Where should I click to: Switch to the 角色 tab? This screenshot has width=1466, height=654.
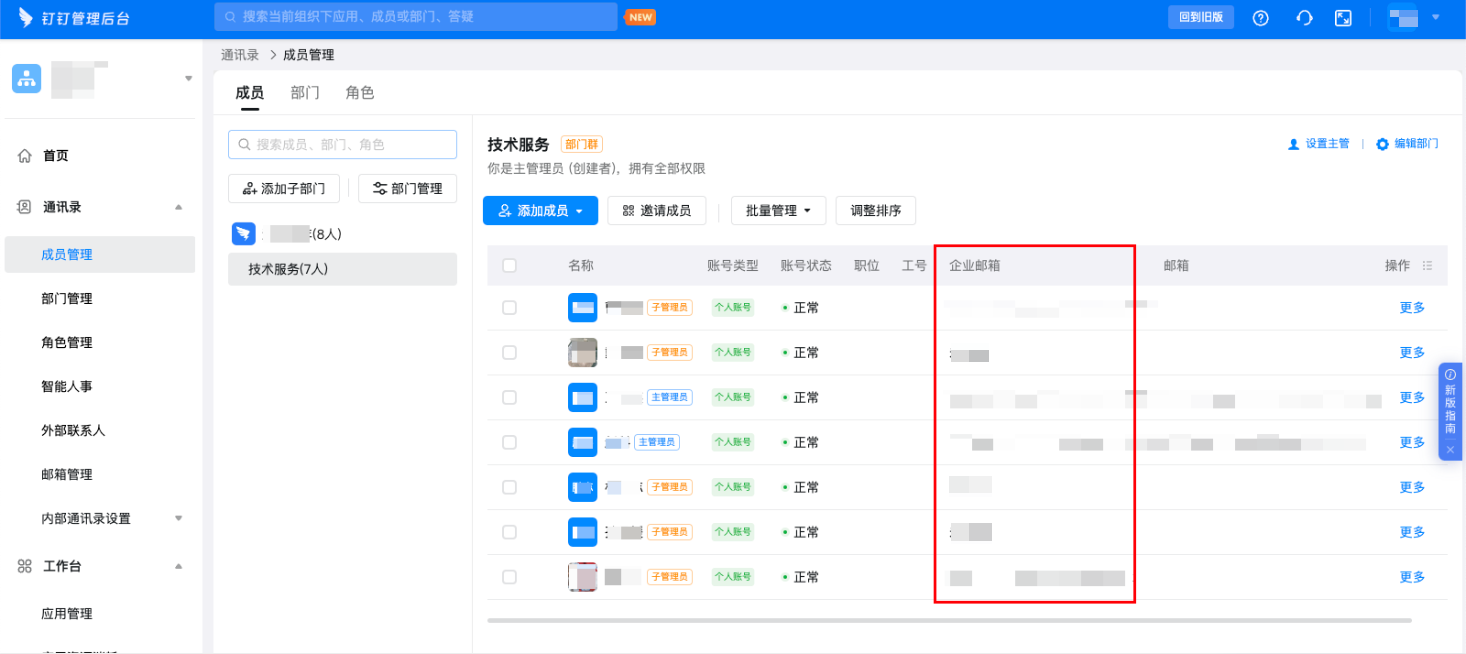pos(360,93)
